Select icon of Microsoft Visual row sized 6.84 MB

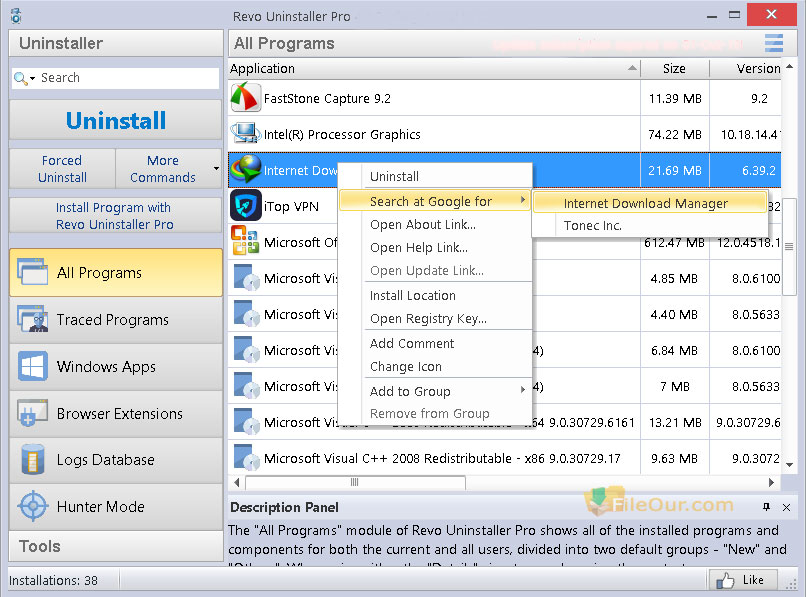pos(245,349)
